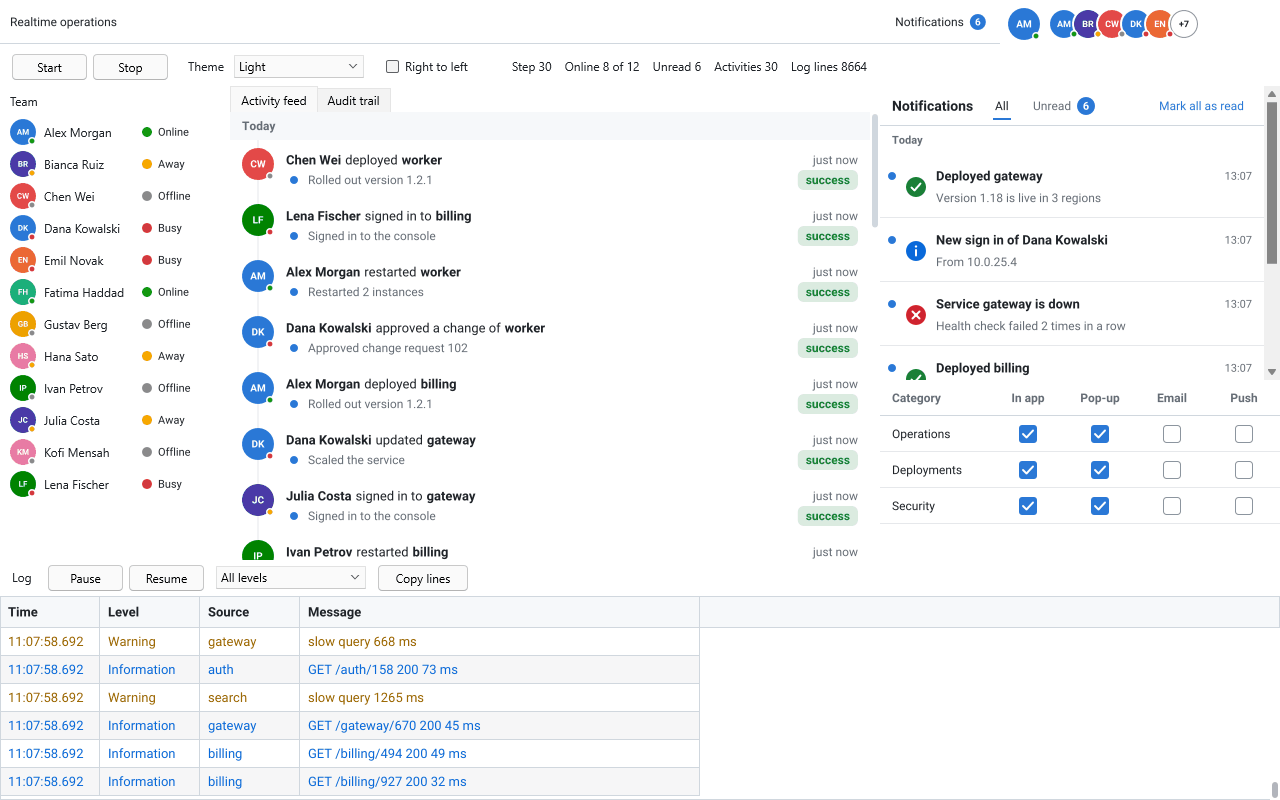This screenshot has height=800, width=1280.
Task: Switch to the Audit trail tab
Action: point(354,100)
